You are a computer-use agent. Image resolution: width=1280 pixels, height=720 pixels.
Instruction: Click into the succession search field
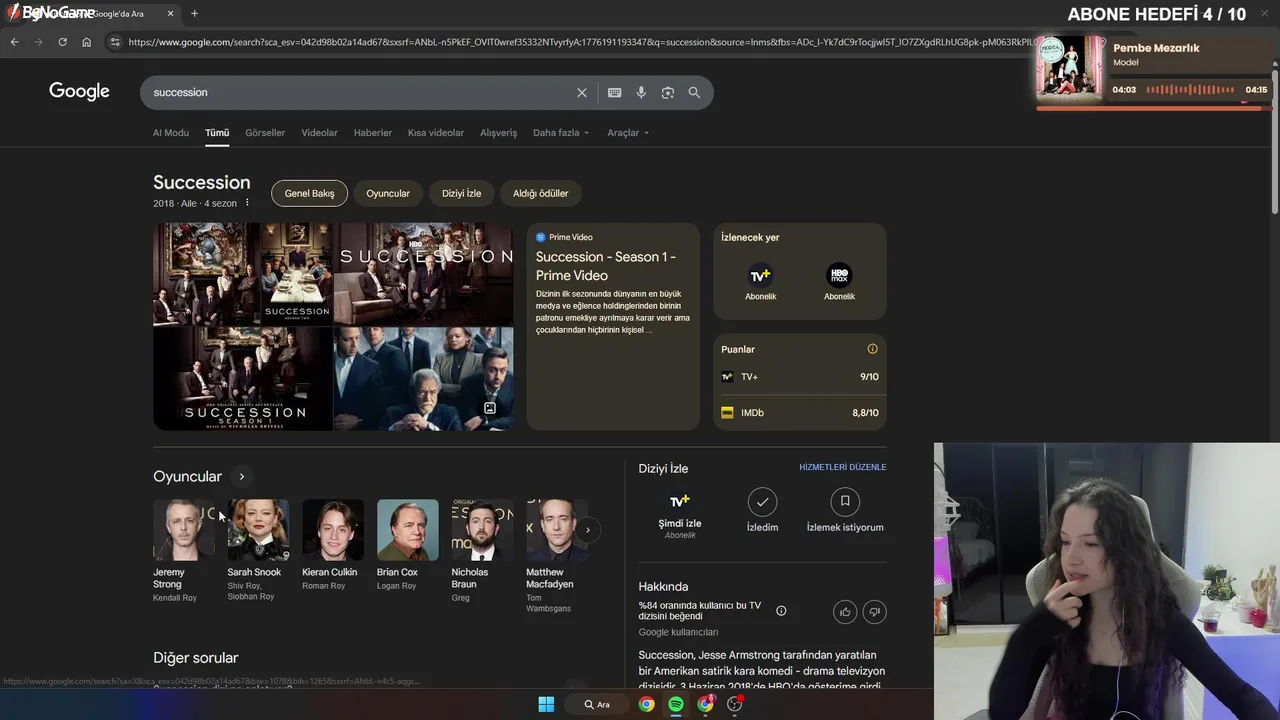click(x=360, y=92)
